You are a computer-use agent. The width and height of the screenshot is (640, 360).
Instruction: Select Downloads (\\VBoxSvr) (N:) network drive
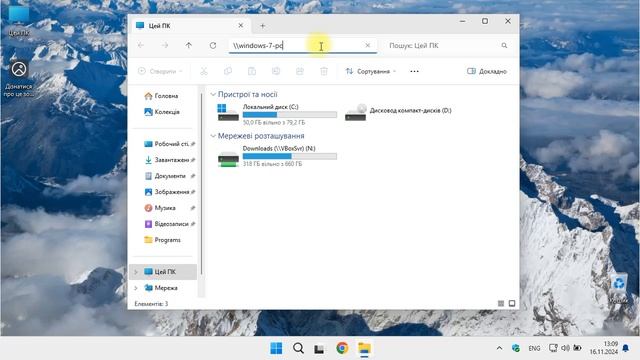click(277, 156)
